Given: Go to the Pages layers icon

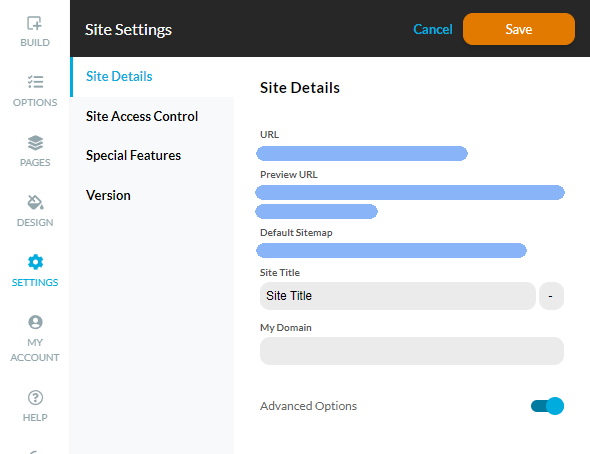Looking at the screenshot, I should (35, 143).
